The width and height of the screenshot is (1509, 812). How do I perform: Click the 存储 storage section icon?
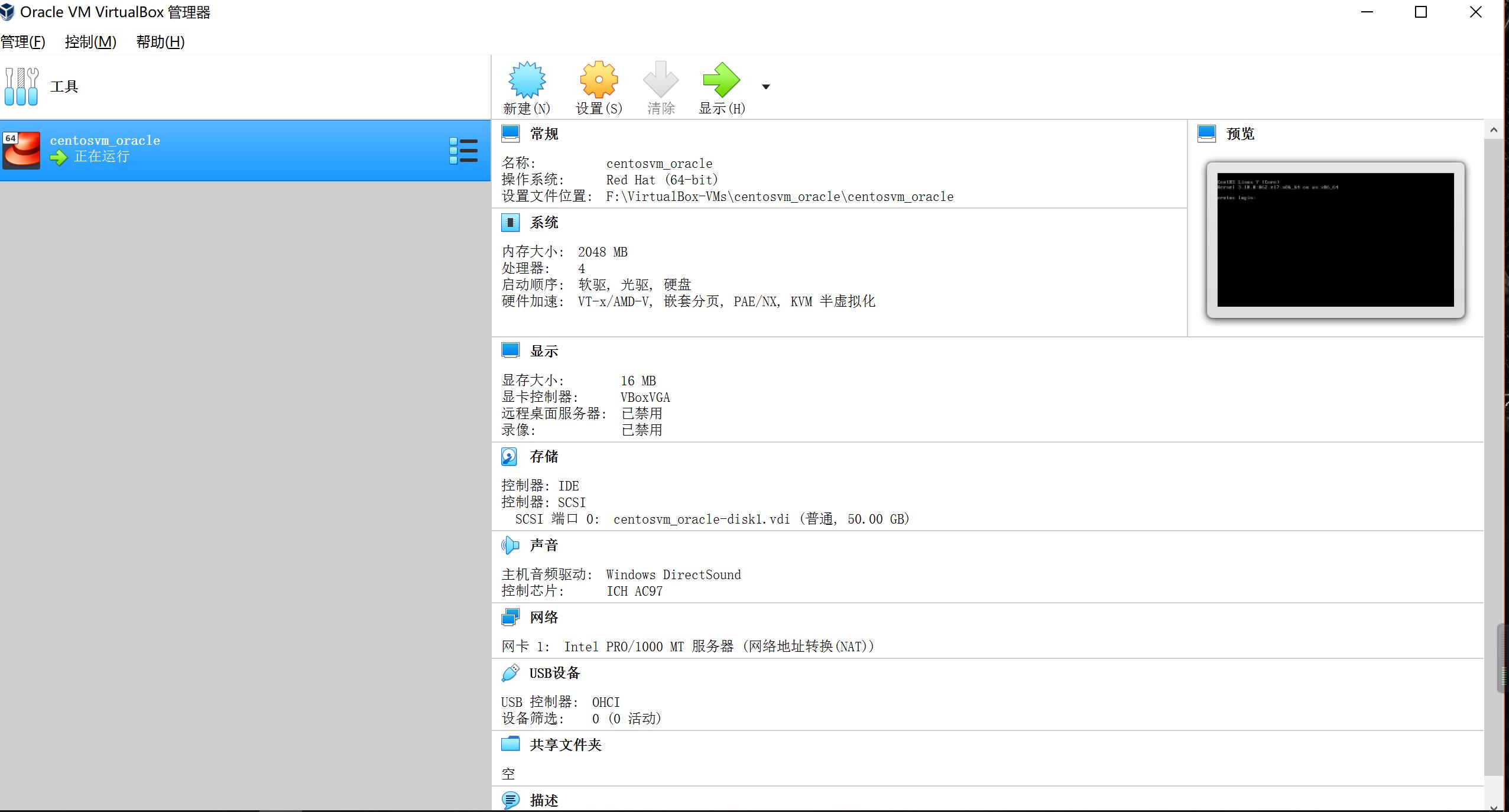pos(511,456)
